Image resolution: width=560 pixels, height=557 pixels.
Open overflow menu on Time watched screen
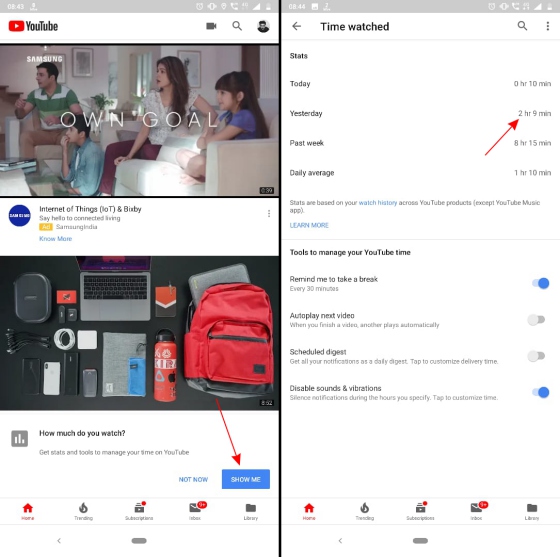[x=548, y=26]
